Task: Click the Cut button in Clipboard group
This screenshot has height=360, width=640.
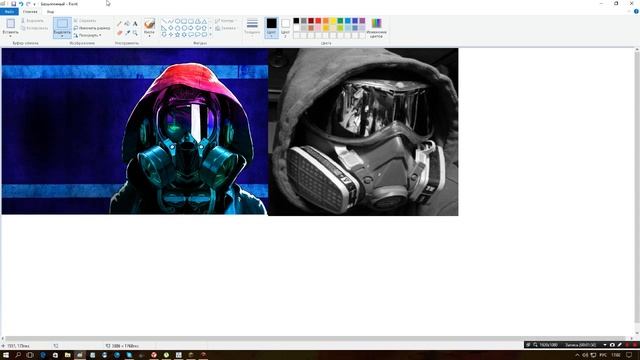Action: tap(32, 20)
